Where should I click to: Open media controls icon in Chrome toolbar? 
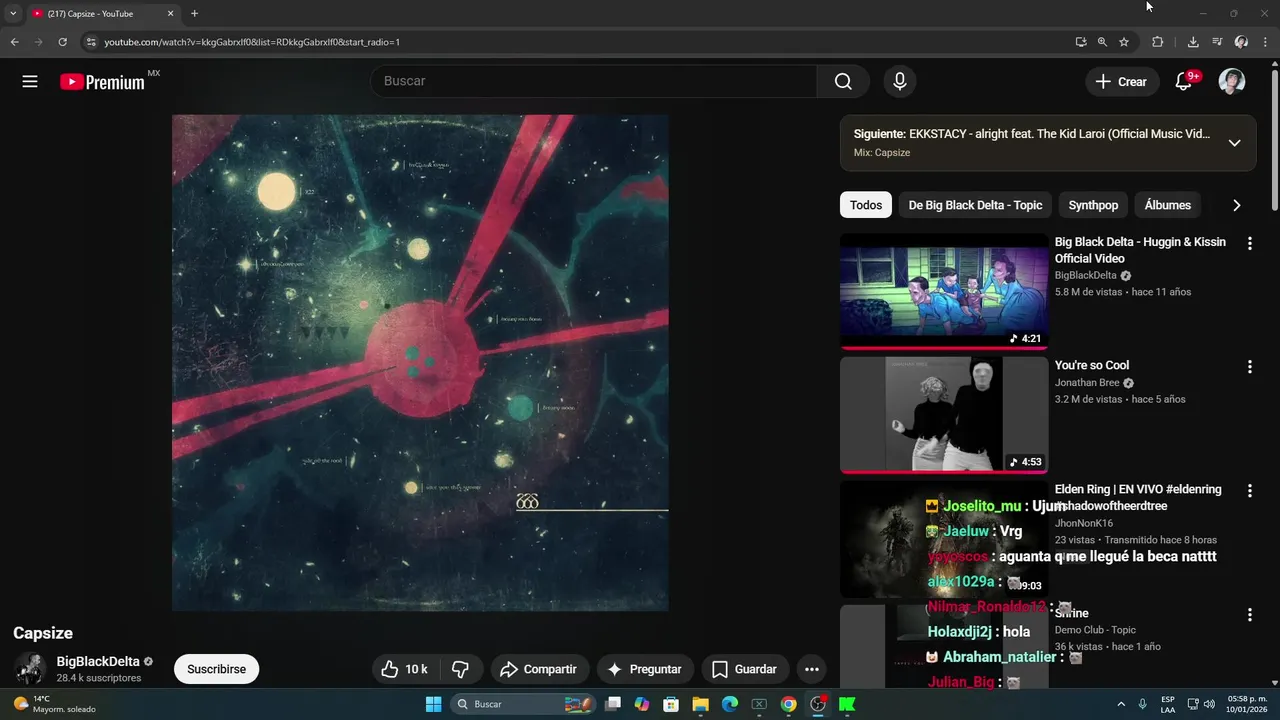[x=1217, y=42]
